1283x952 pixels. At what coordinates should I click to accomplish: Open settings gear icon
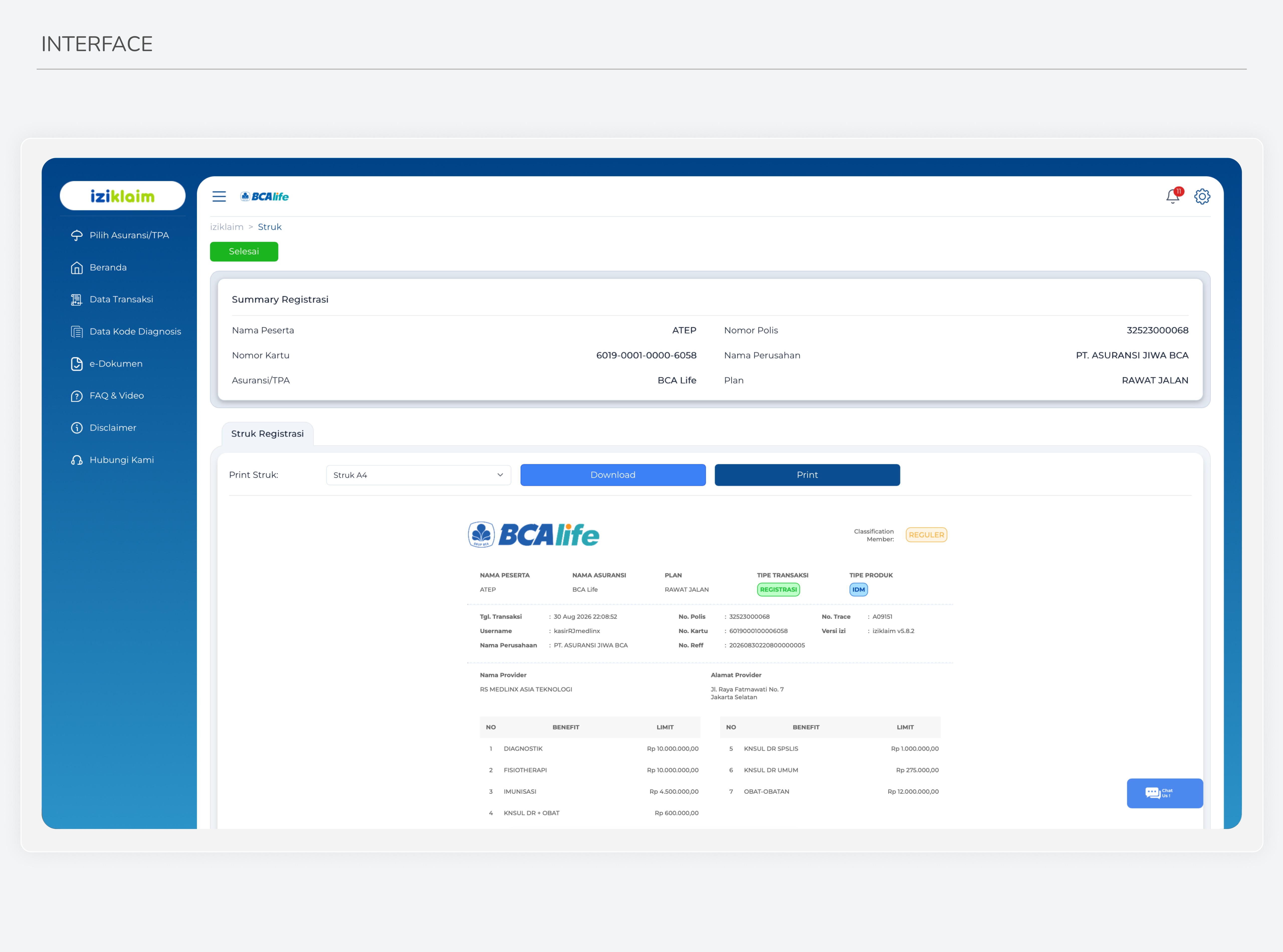(1202, 196)
